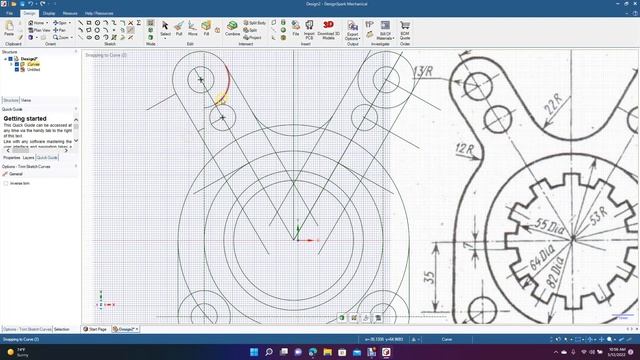640x360 pixels.
Task: Toggle visibility checkbox of Curves node
Action: [17, 64]
